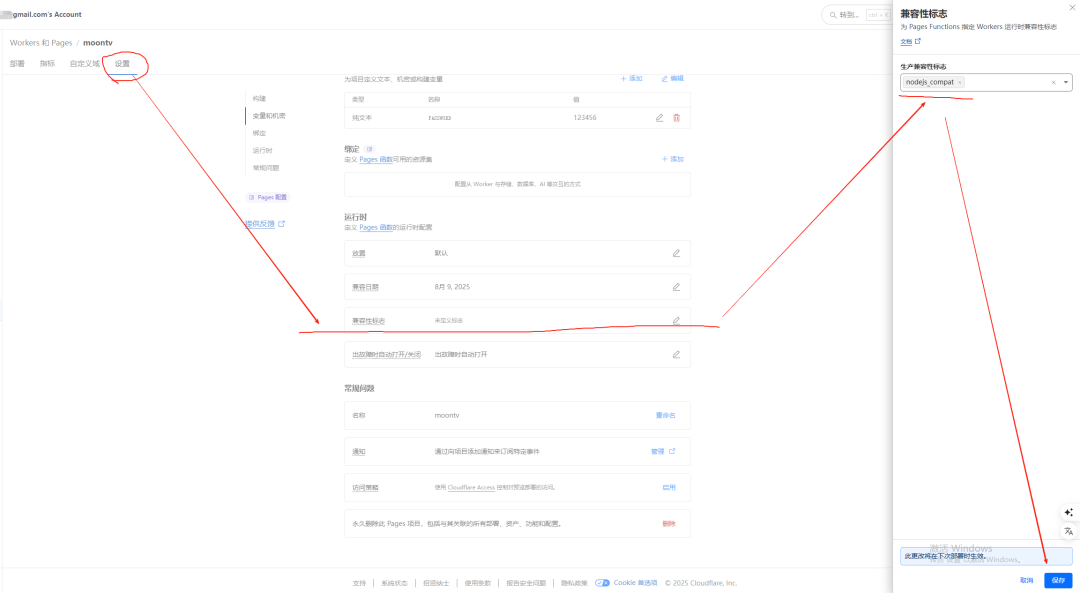Image resolution: width=1080 pixels, height=593 pixels.
Task: Select 运行时 in the settings sidebar
Action: point(262,150)
